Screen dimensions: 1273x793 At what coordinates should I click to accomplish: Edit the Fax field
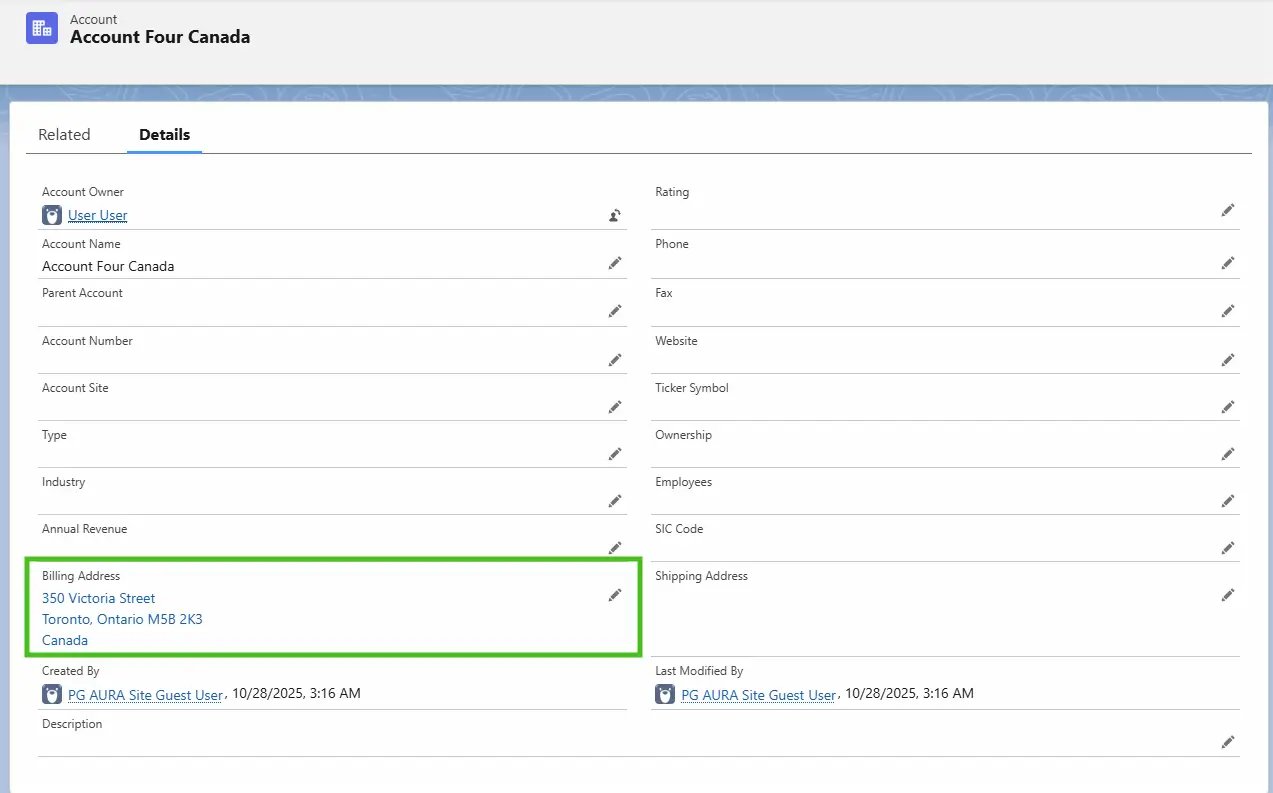pyautogui.click(x=1227, y=311)
